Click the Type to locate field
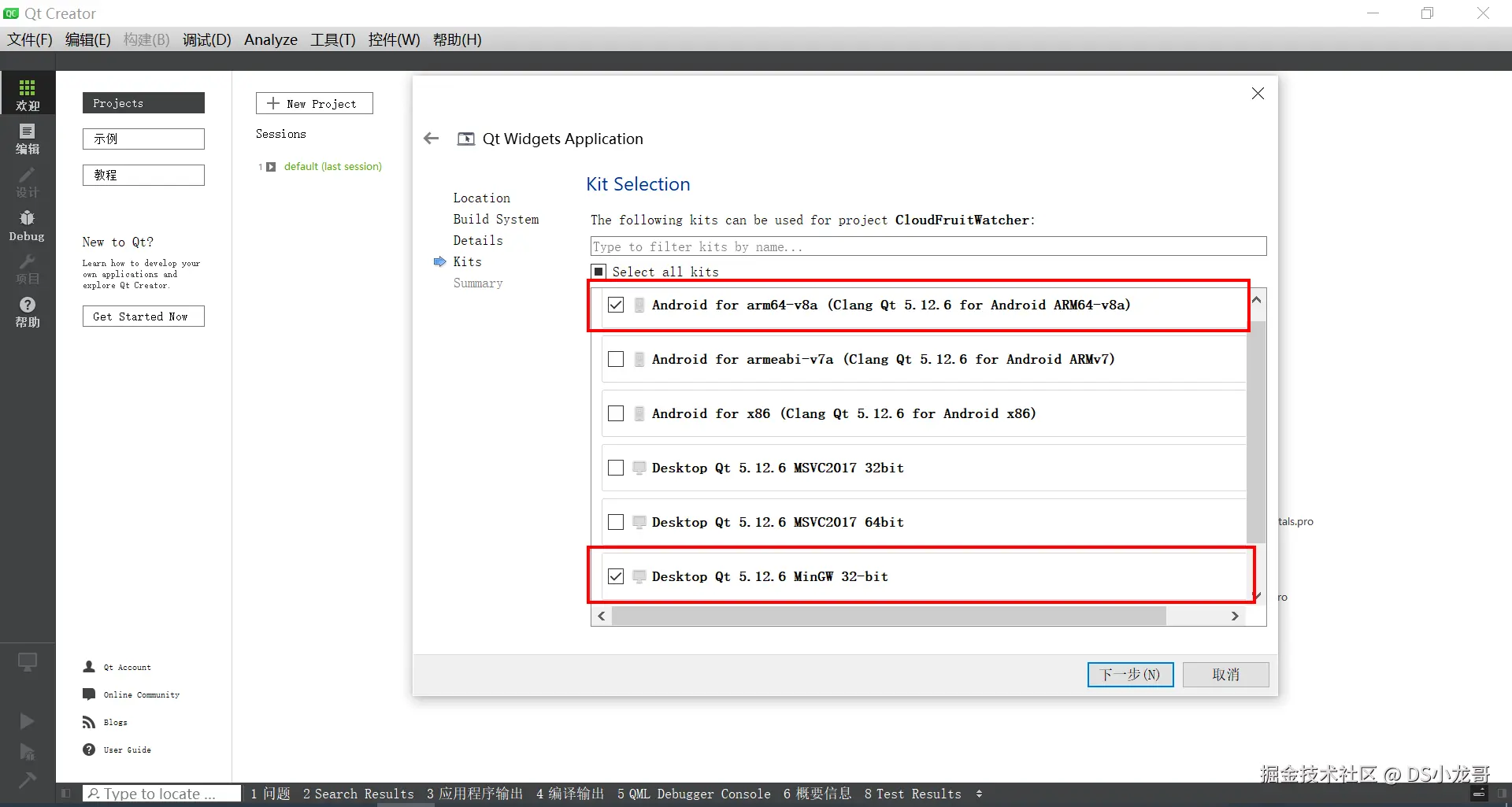Screen dimensions: 1512x807 tap(161, 794)
